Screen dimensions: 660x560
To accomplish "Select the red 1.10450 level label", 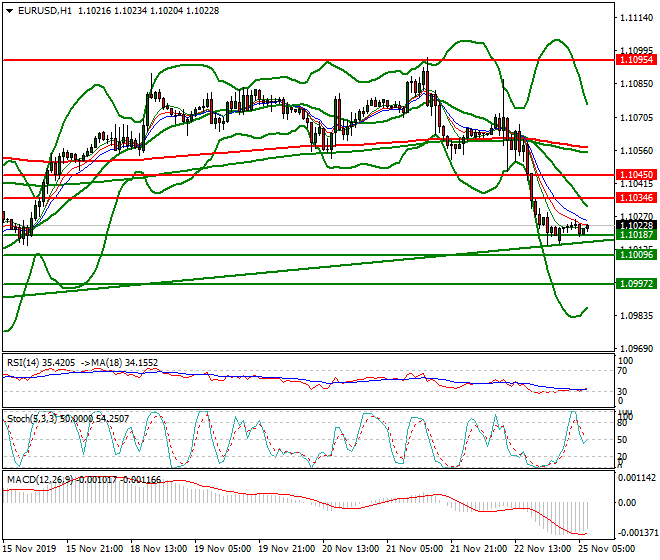I will click(636, 174).
